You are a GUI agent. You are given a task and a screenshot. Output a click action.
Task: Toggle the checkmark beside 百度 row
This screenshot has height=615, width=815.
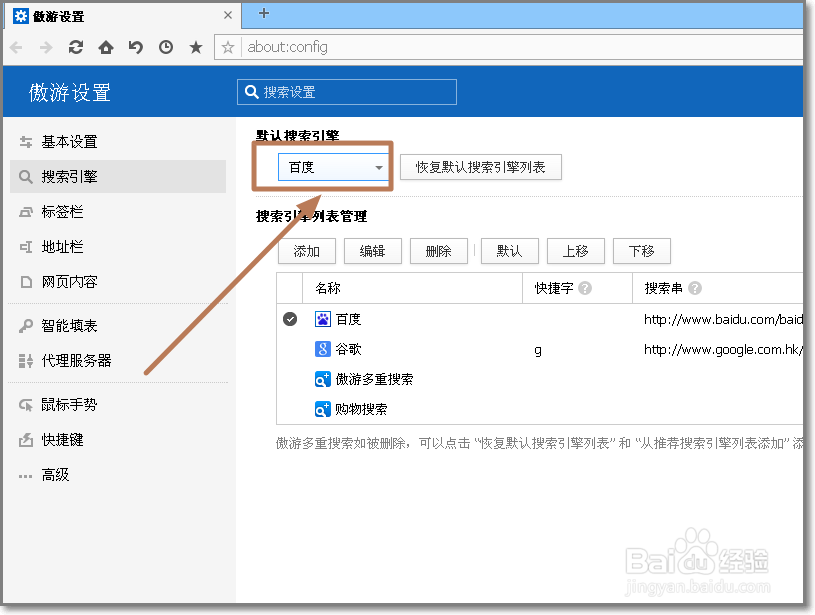290,319
